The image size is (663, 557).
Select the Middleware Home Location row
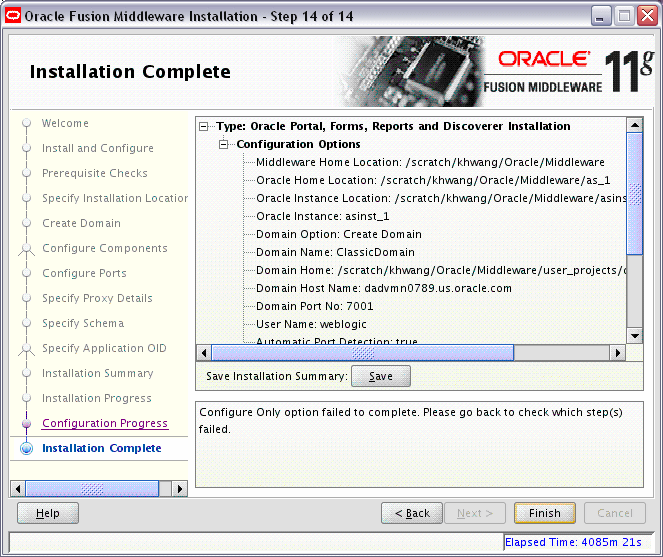[430, 162]
